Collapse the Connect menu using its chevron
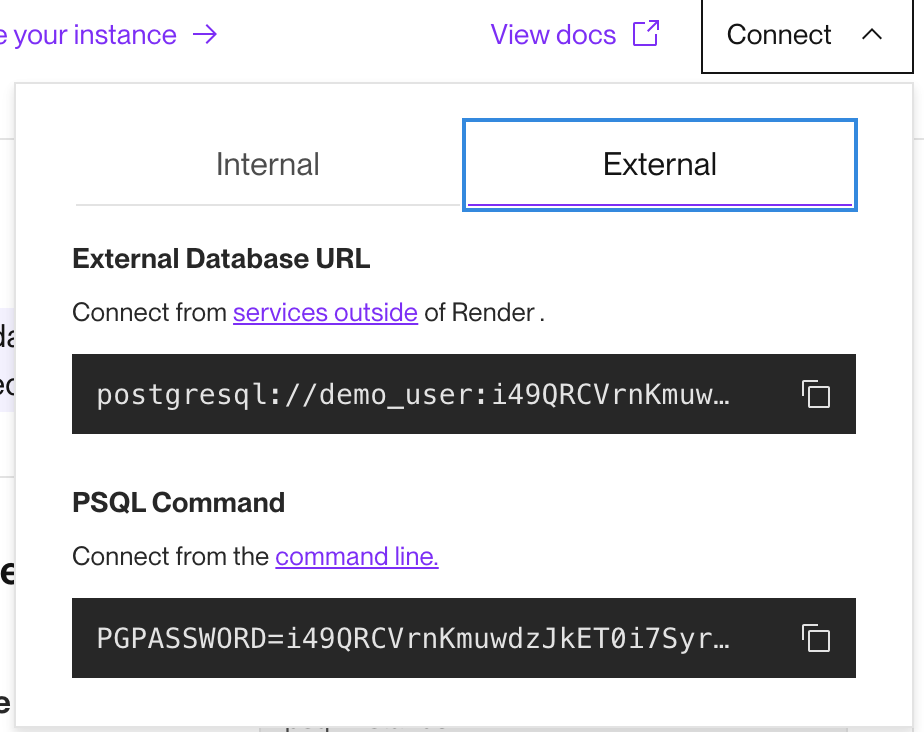Screen dimensions: 924x732 (872, 35)
